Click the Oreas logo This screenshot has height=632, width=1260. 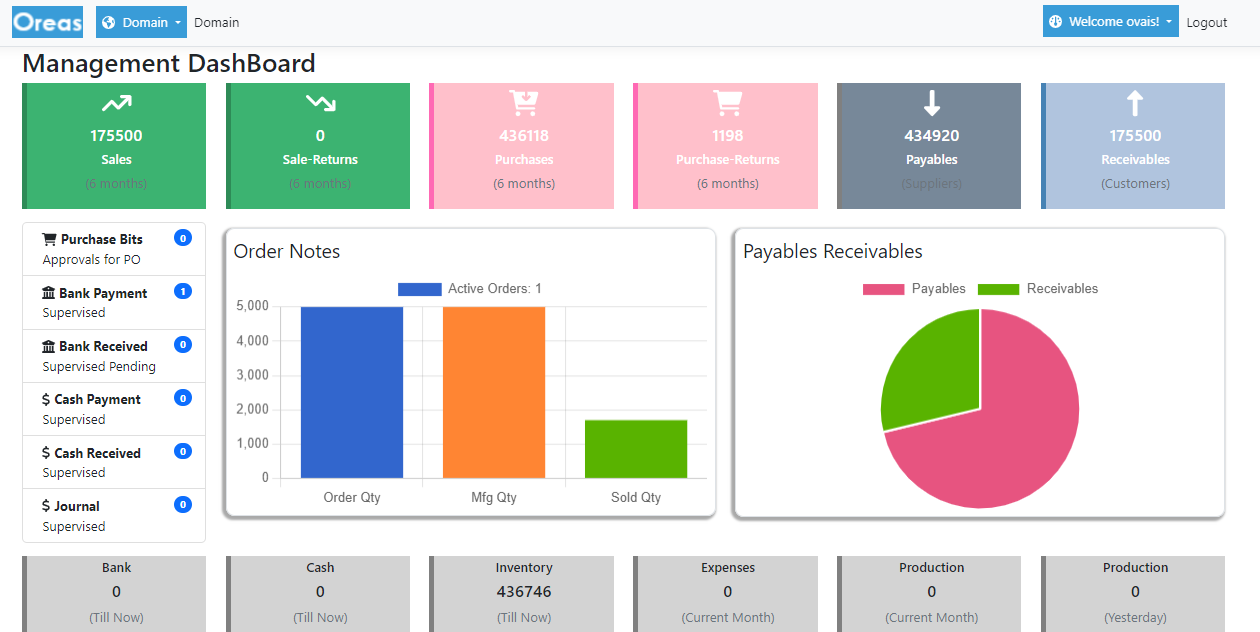(x=47, y=22)
